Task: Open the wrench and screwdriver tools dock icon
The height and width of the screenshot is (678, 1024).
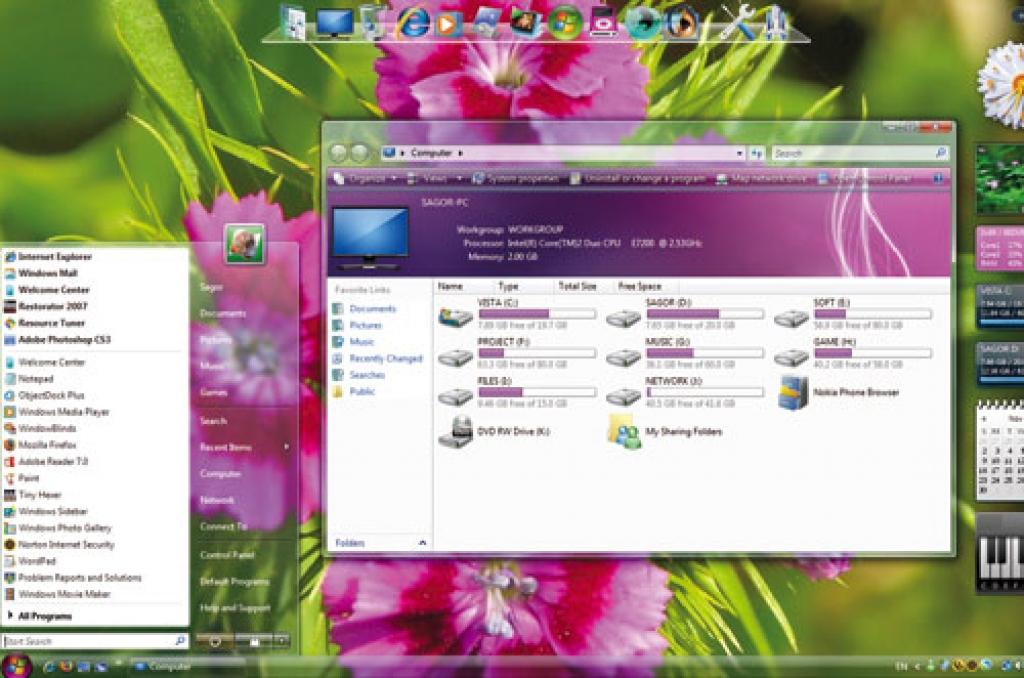Action: (738, 22)
